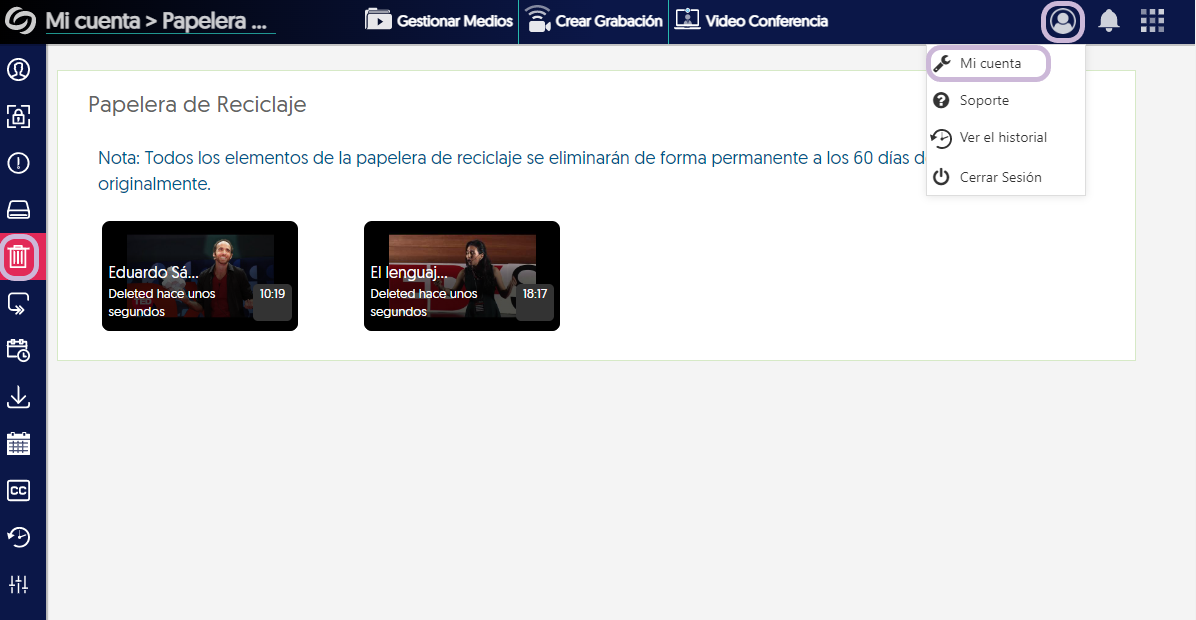1196x620 pixels.
Task: Choose Ver el historial menu entry
Action: pos(1005,137)
